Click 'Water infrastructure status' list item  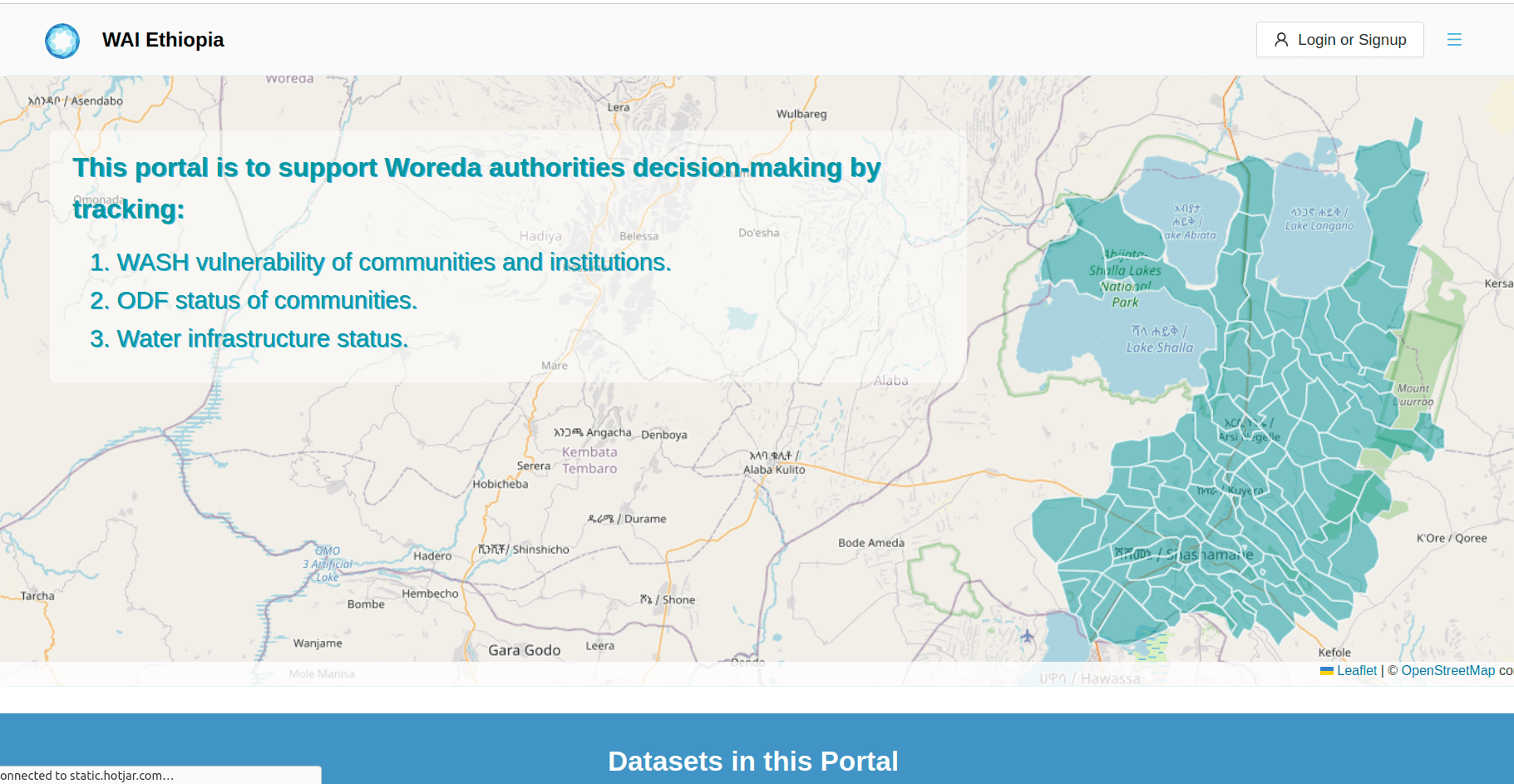262,339
